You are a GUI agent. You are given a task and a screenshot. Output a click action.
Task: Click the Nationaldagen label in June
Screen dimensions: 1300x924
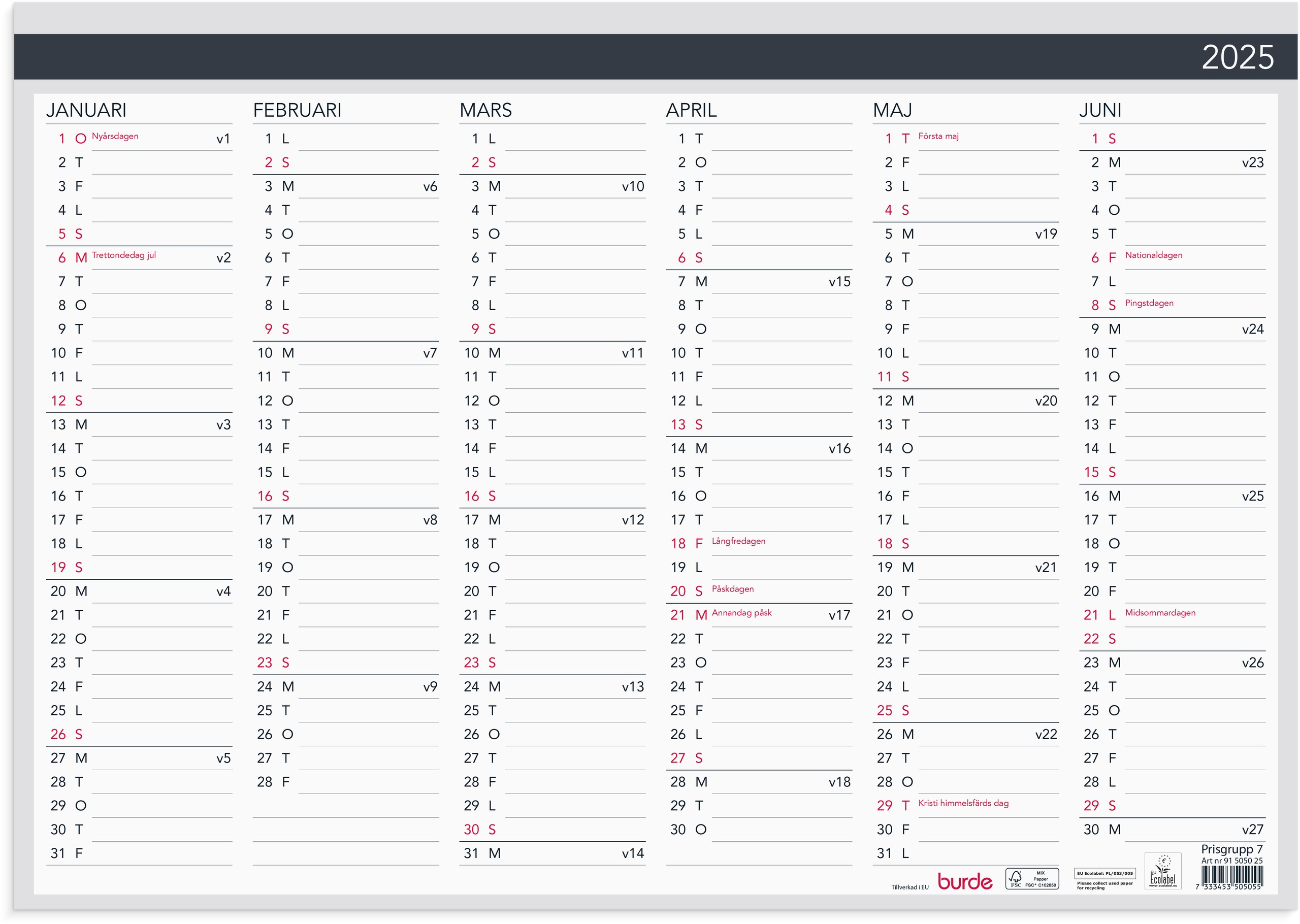(x=1153, y=255)
